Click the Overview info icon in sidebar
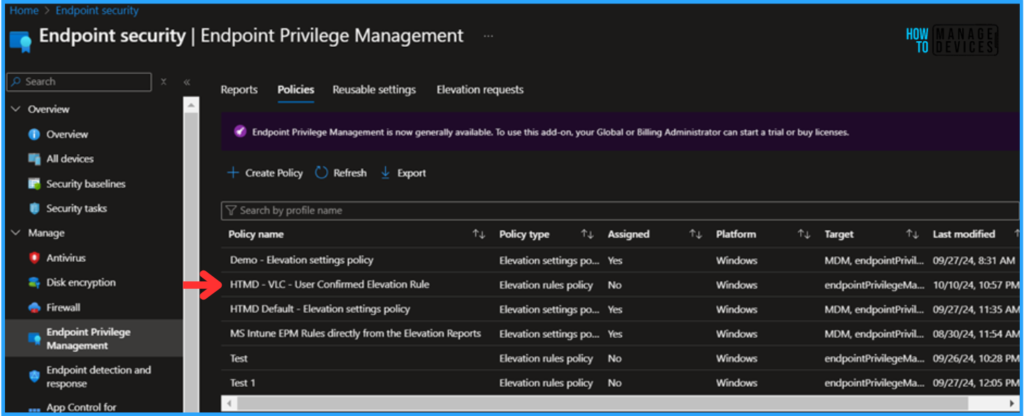This screenshot has width=1024, height=416. (35, 135)
